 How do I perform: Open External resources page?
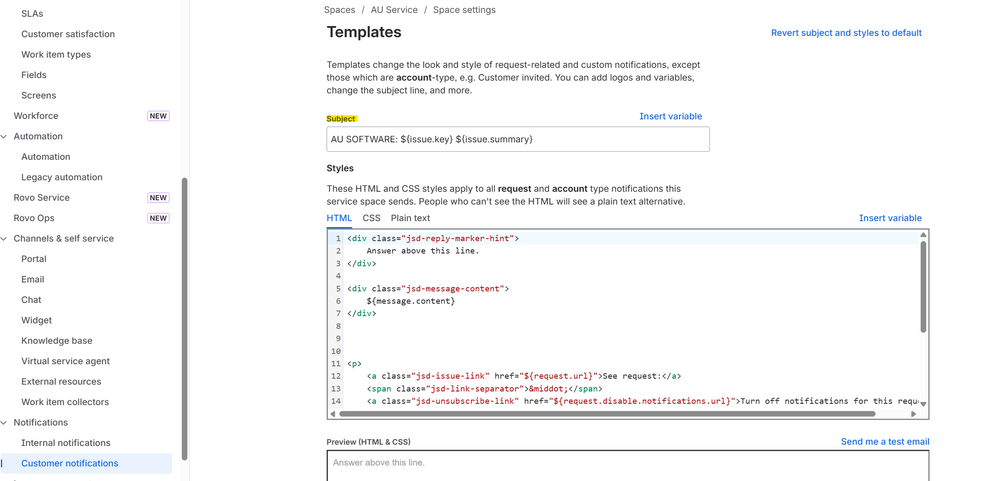coord(61,381)
